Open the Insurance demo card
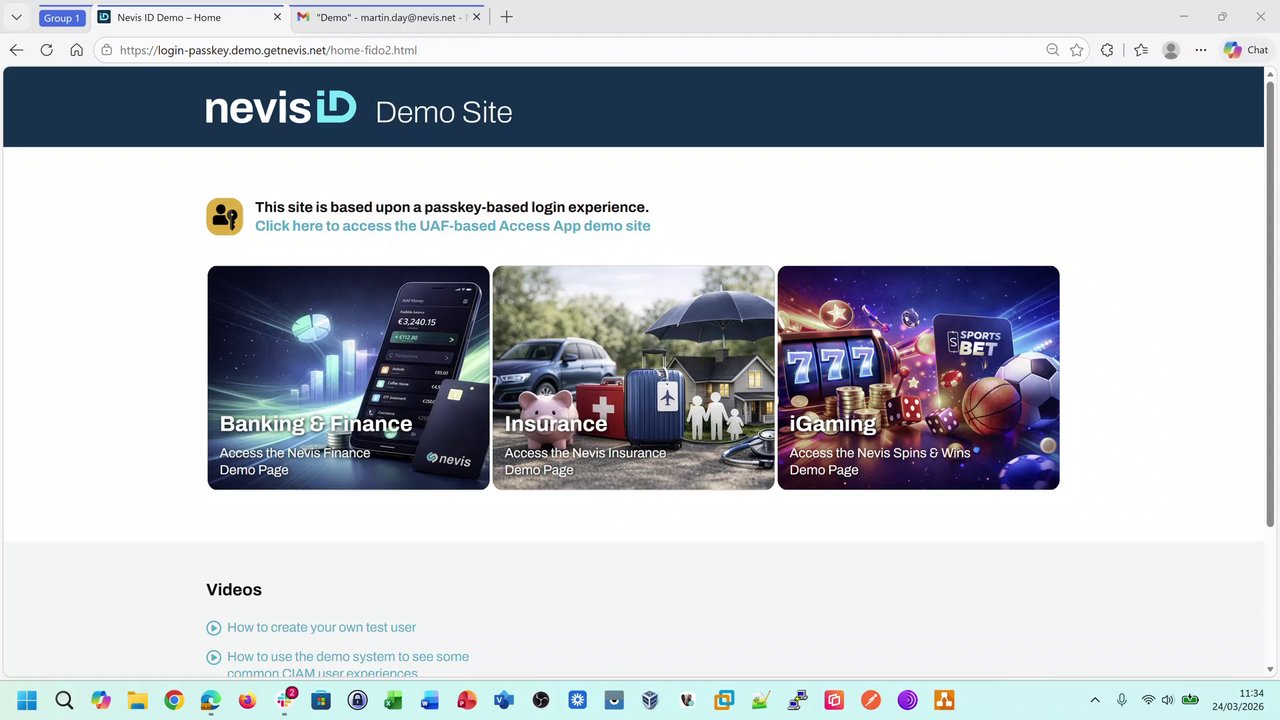1280x720 pixels. click(634, 378)
